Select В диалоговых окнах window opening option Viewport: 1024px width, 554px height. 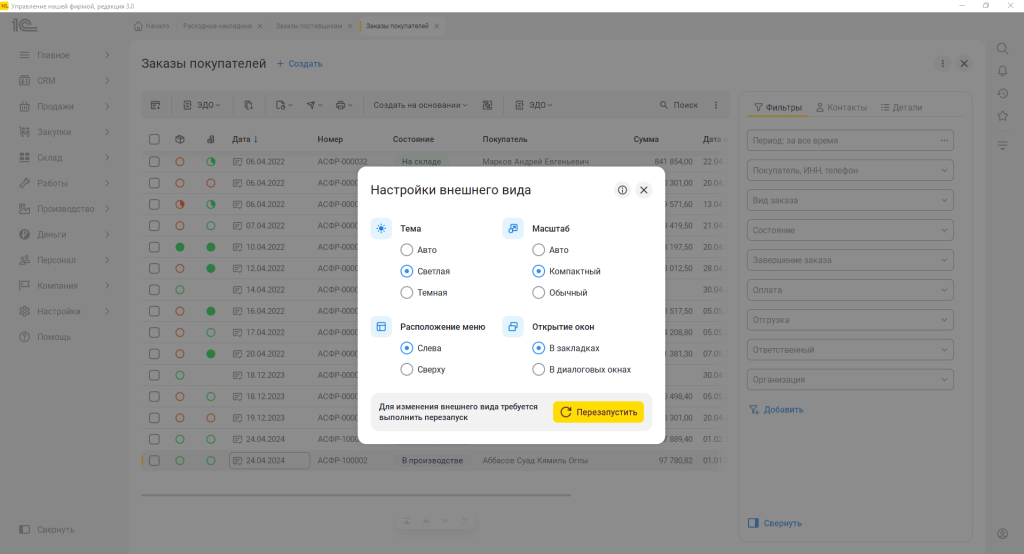pyautogui.click(x=539, y=370)
